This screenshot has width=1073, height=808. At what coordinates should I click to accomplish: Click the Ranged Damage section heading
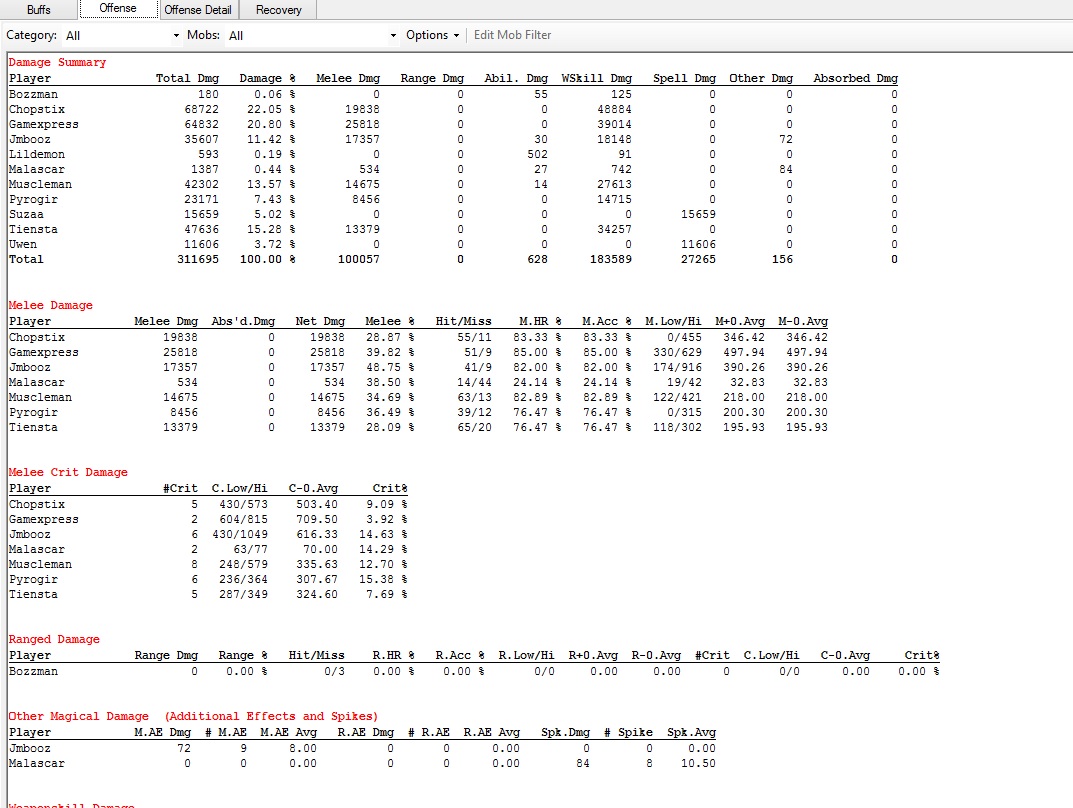(54, 639)
